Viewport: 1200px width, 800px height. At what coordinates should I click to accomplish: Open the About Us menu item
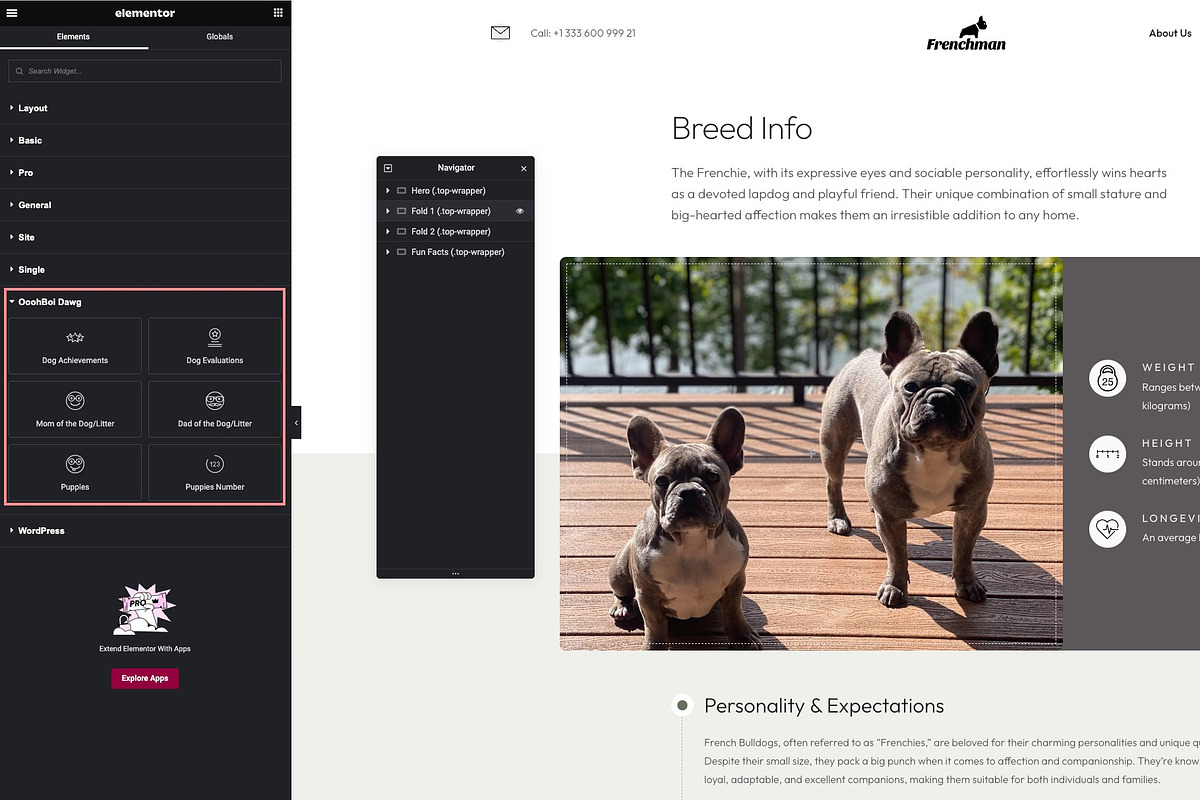1170,33
